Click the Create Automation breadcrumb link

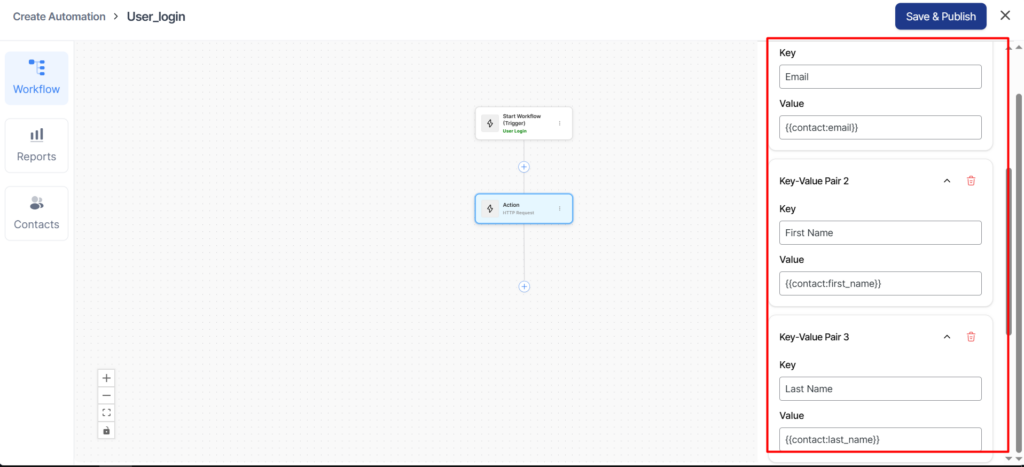(59, 17)
